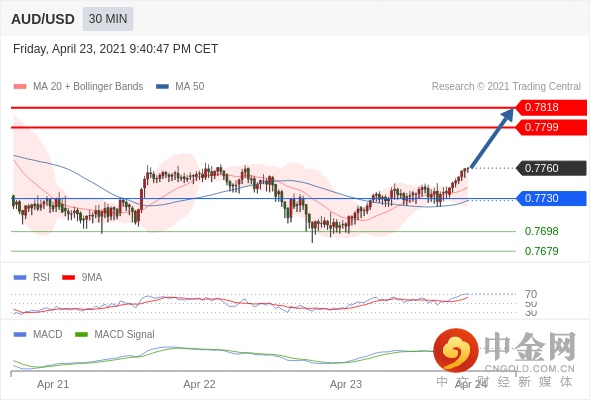Select the AUD/USD pair title
Viewport: 590px width, 400px height.
pyautogui.click(x=43, y=19)
